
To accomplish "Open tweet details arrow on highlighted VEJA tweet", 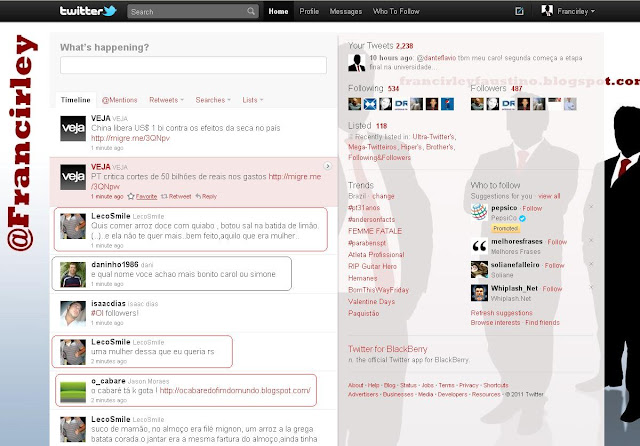I will click(327, 166).
